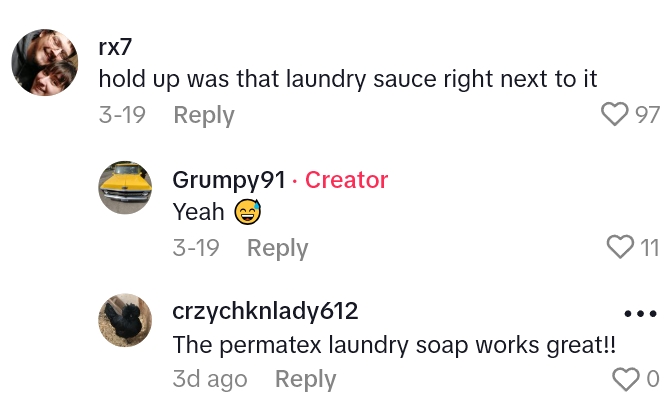Image resolution: width=668 pixels, height=409 pixels.
Task: Open the three-dot menu on crzychknlady612's comment
Action: pos(640,314)
